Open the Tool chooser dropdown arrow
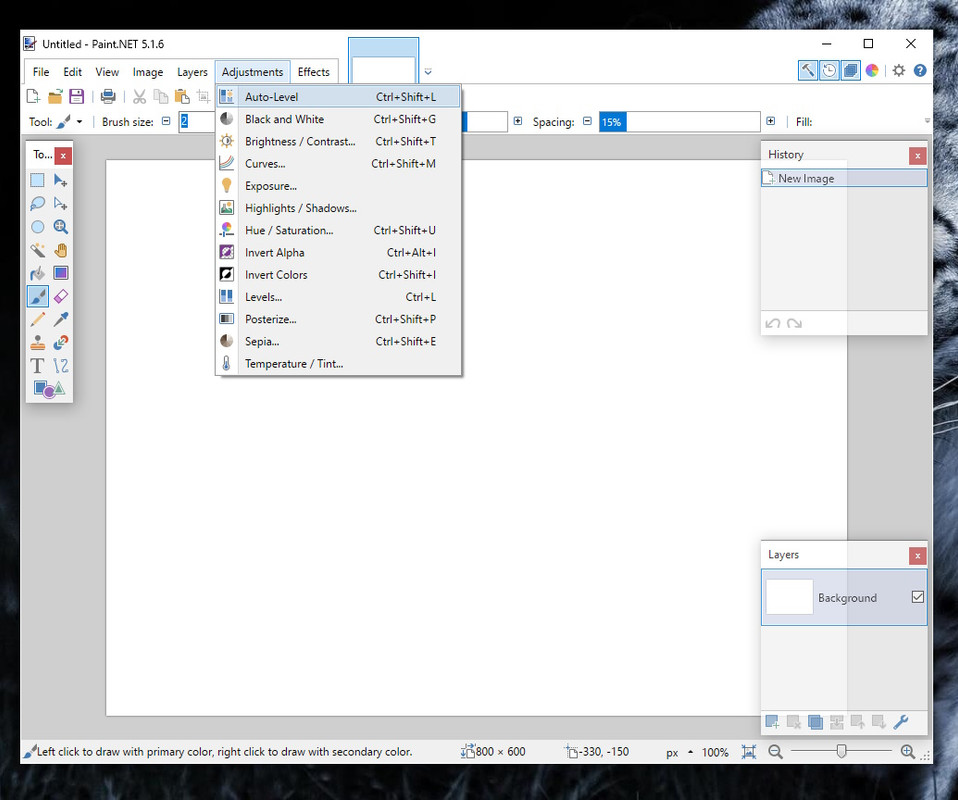This screenshot has height=800, width=958. (79, 122)
